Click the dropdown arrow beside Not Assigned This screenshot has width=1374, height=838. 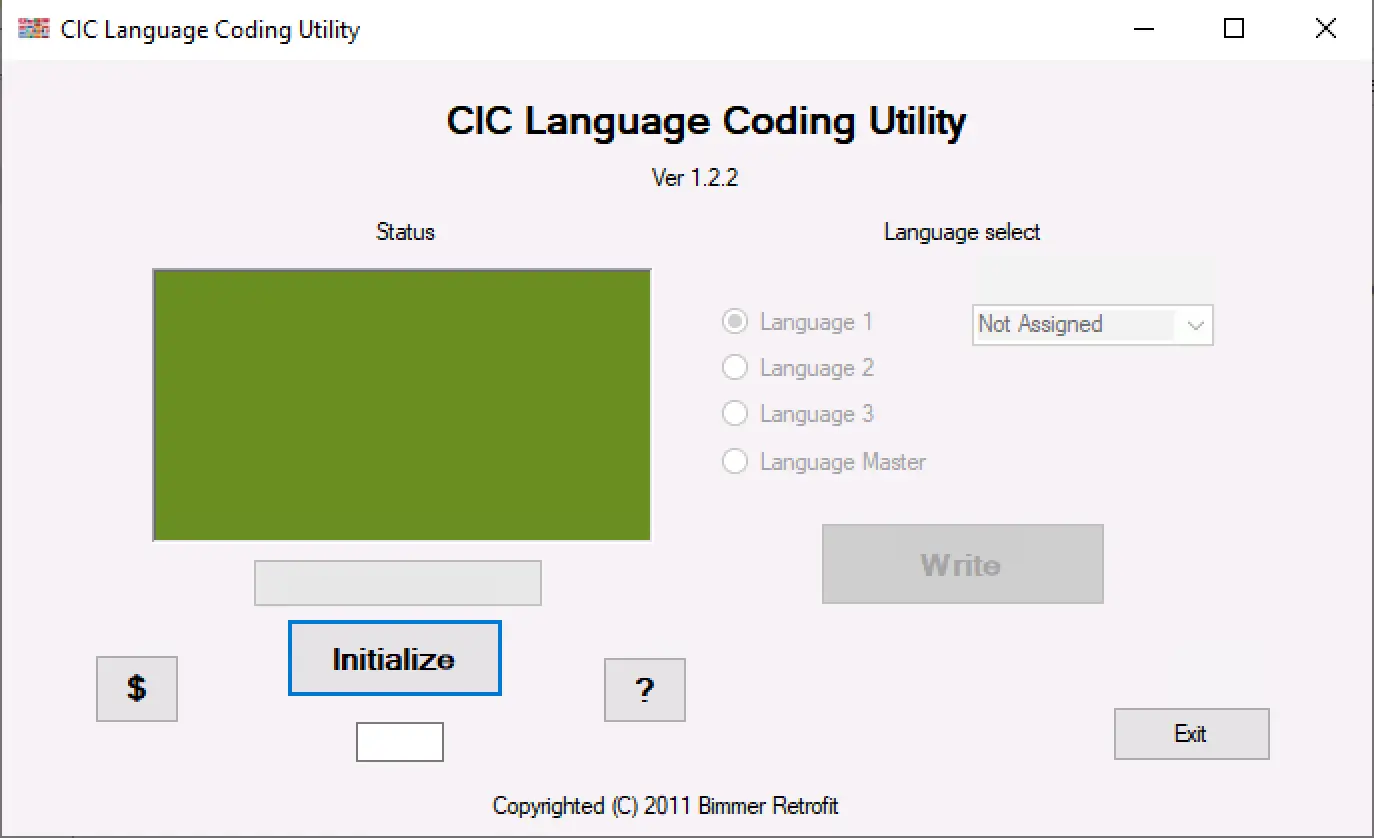[1196, 325]
